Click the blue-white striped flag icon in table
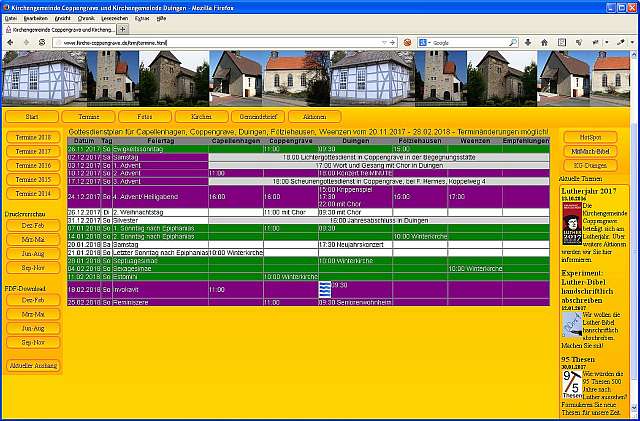Viewport: 640px width, 421px height. 324,288
